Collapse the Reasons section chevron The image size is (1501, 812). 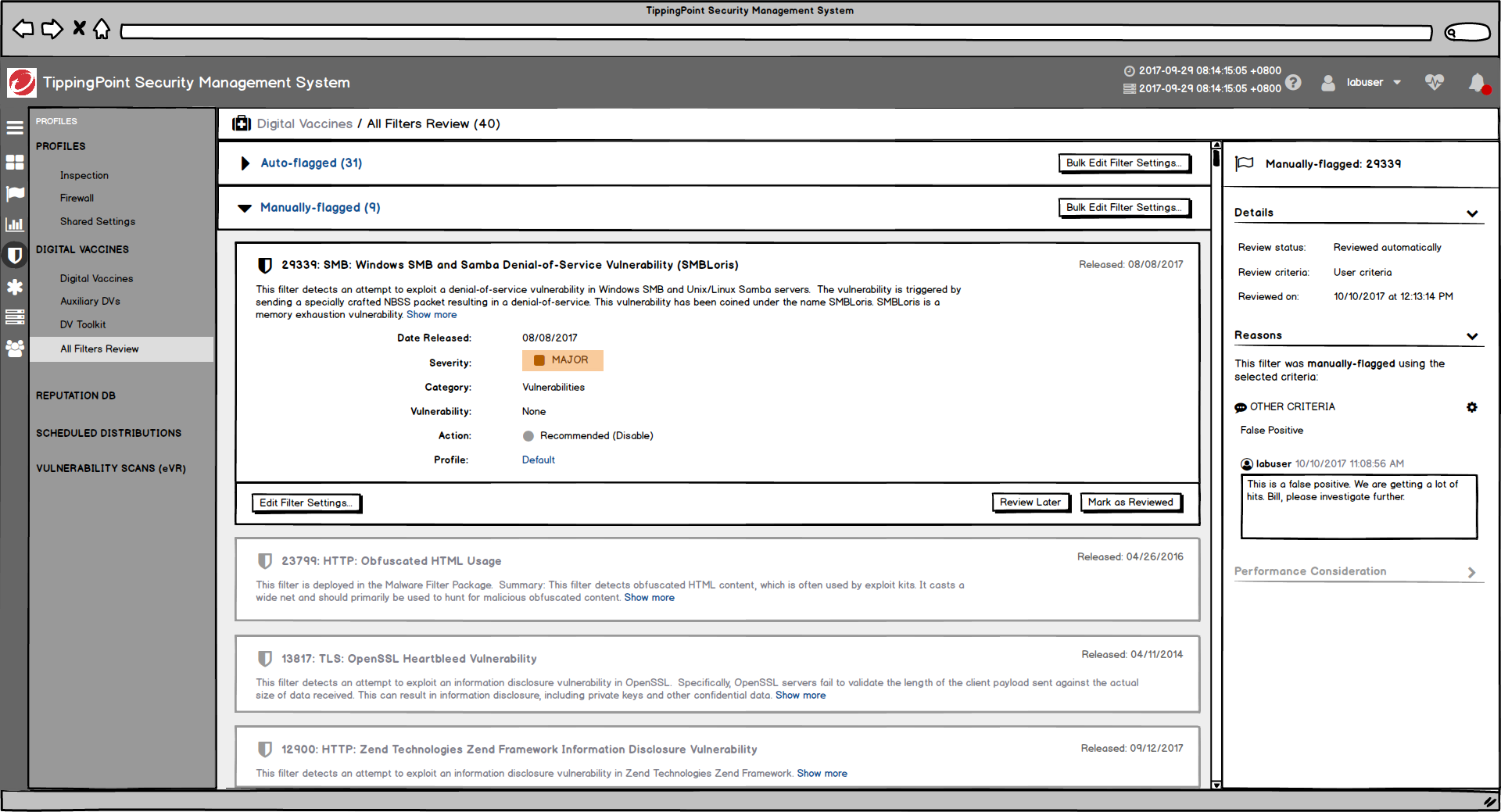[1473, 336]
